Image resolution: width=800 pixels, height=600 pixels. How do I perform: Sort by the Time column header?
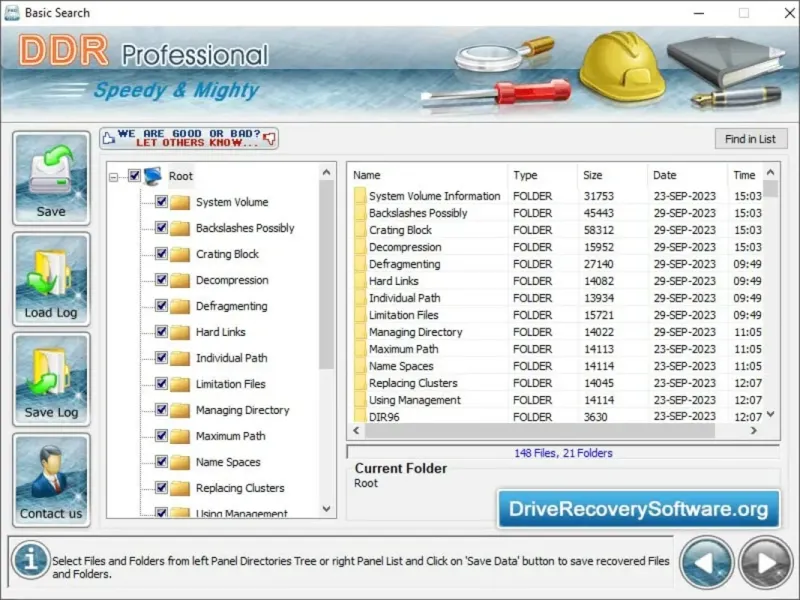(x=745, y=175)
